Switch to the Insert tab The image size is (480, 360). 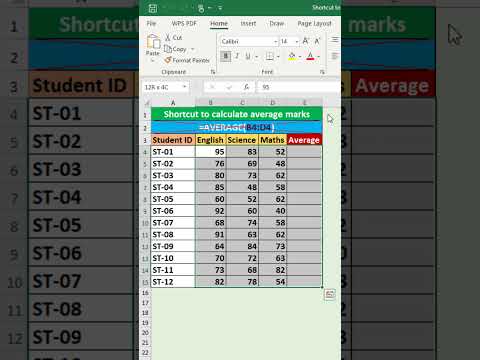[x=248, y=23]
